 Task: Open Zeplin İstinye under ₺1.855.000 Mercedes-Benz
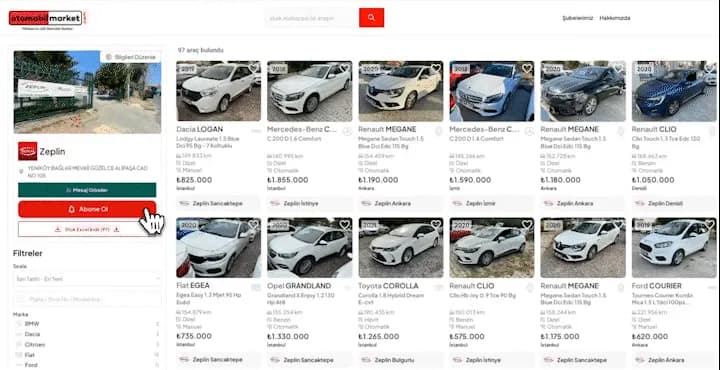coord(309,203)
